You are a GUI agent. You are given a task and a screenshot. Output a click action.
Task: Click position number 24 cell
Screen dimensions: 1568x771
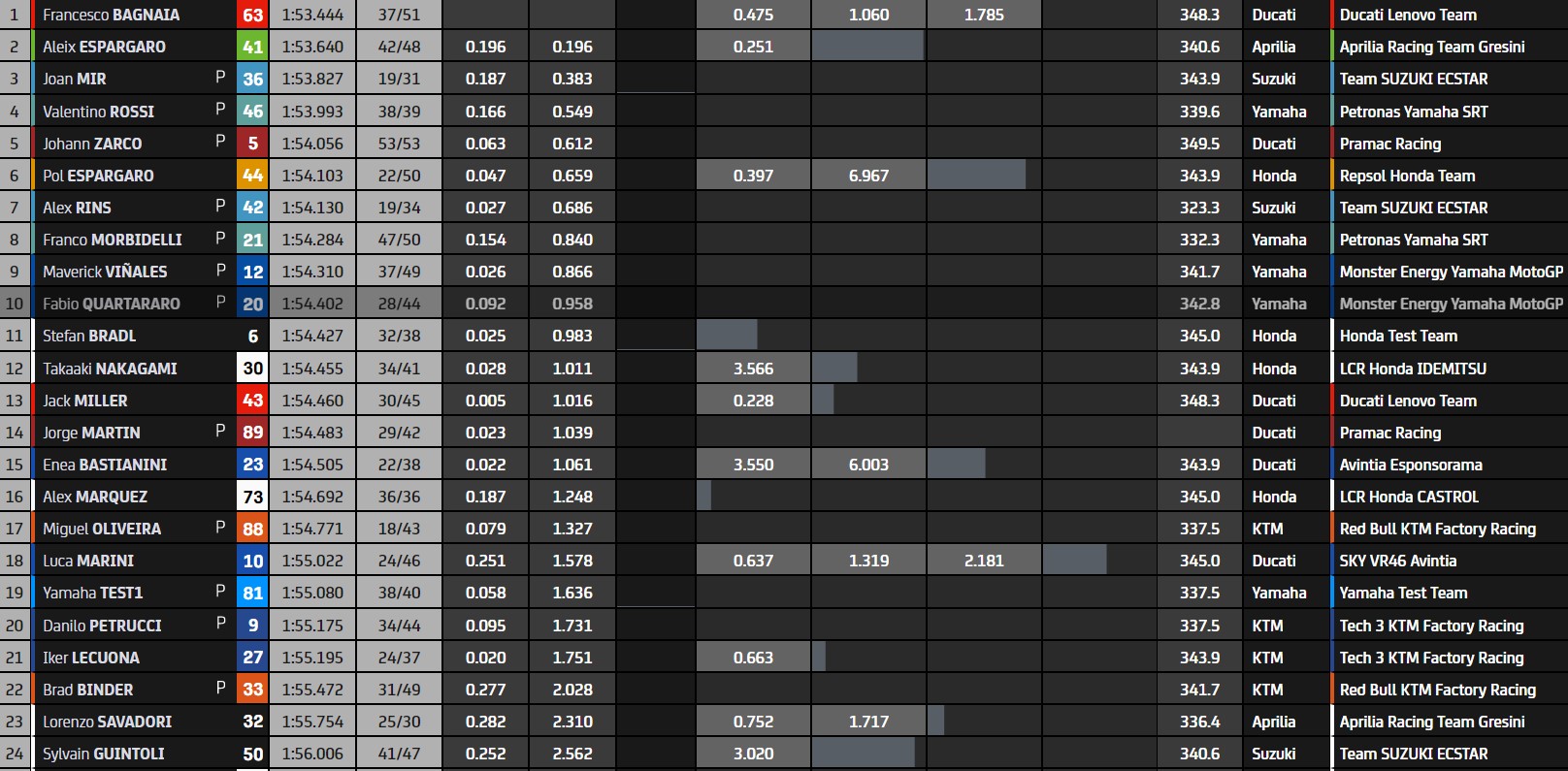[x=15, y=754]
